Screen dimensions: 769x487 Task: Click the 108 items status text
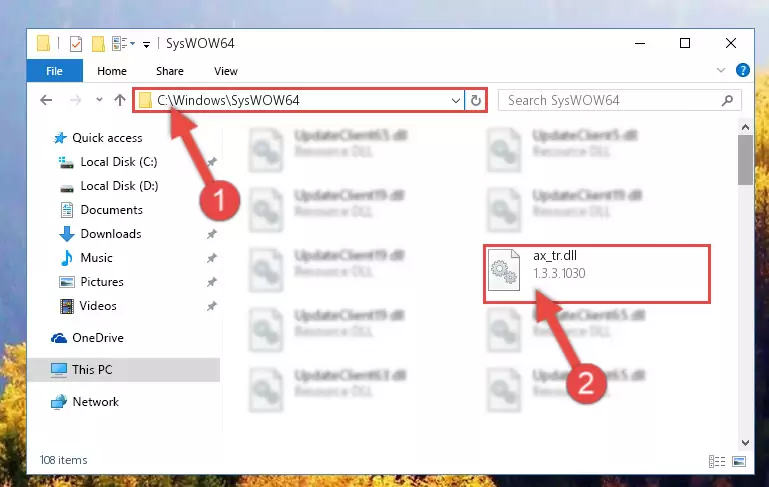tap(64, 460)
